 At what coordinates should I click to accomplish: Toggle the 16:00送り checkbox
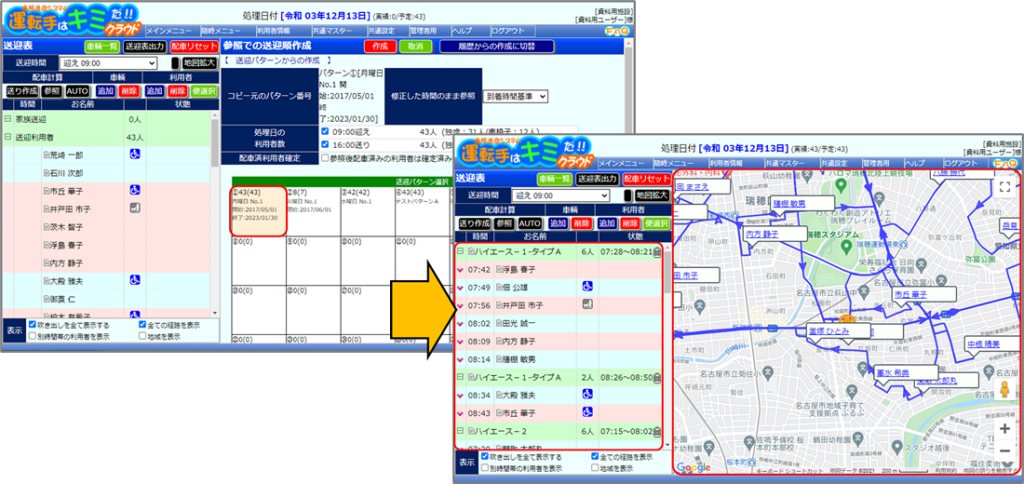click(x=325, y=144)
